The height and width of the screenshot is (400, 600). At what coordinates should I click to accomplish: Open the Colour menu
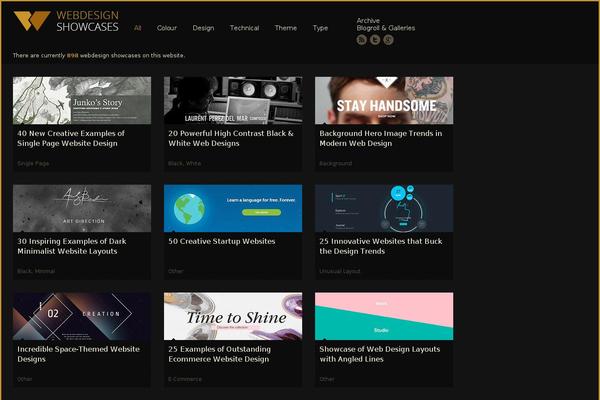pos(167,28)
